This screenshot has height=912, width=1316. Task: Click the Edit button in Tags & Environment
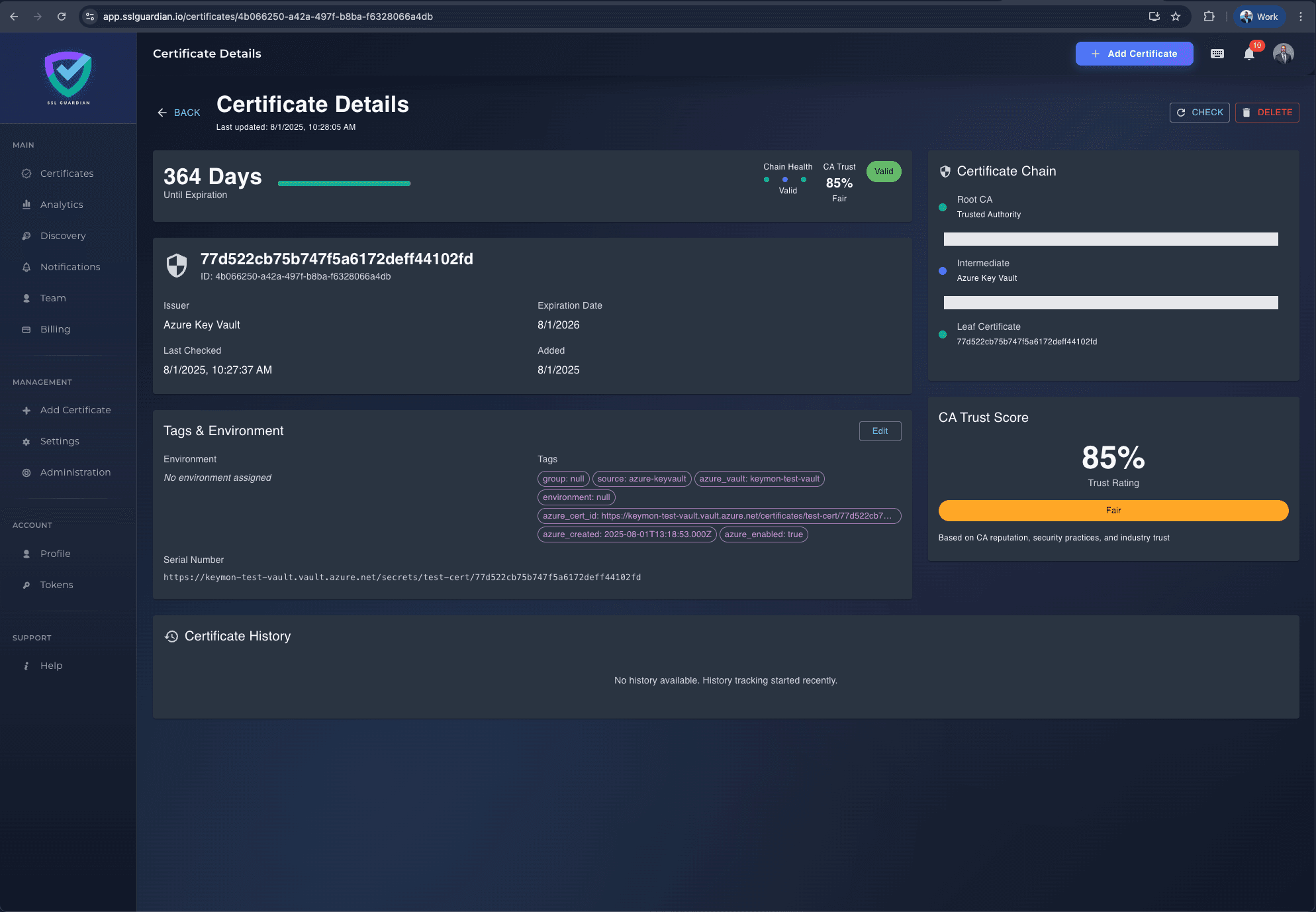coord(880,431)
